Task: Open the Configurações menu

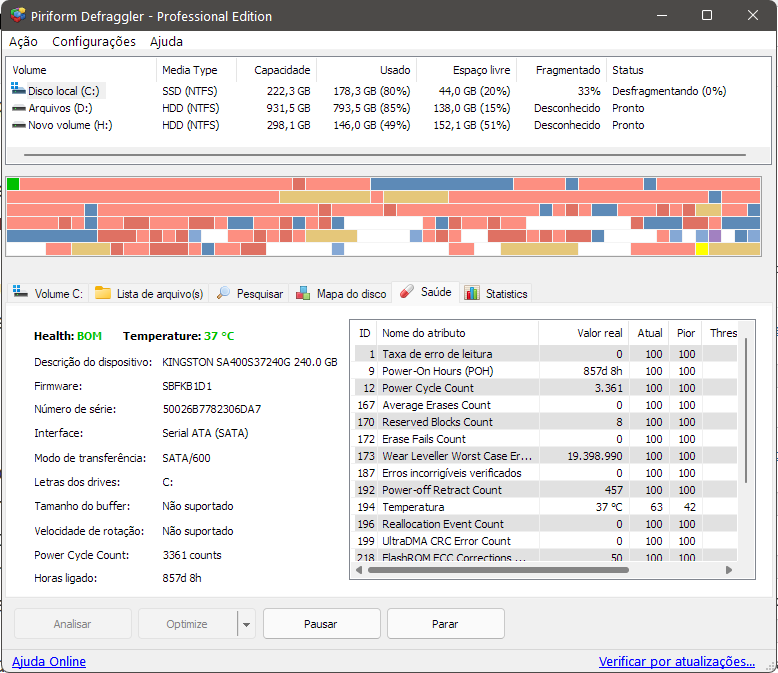Action: [94, 42]
